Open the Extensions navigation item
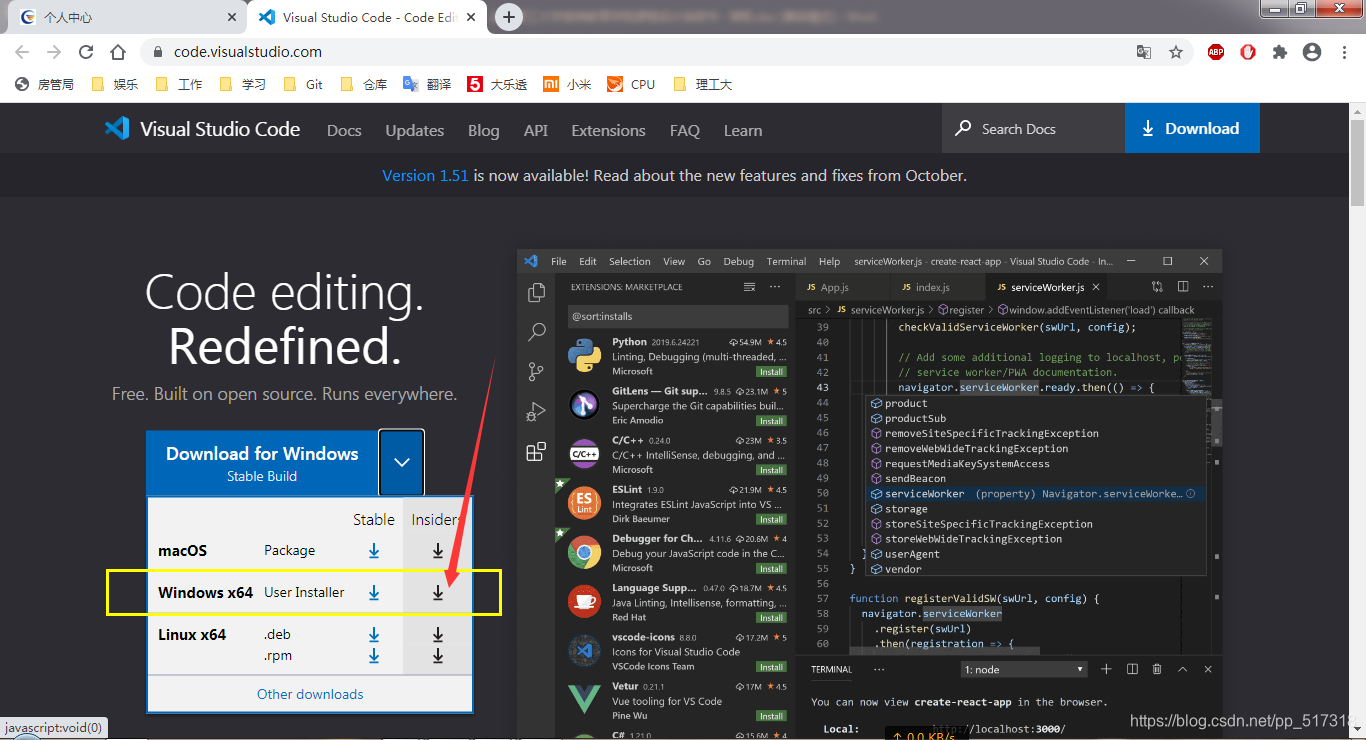The width and height of the screenshot is (1366, 740). (x=608, y=131)
